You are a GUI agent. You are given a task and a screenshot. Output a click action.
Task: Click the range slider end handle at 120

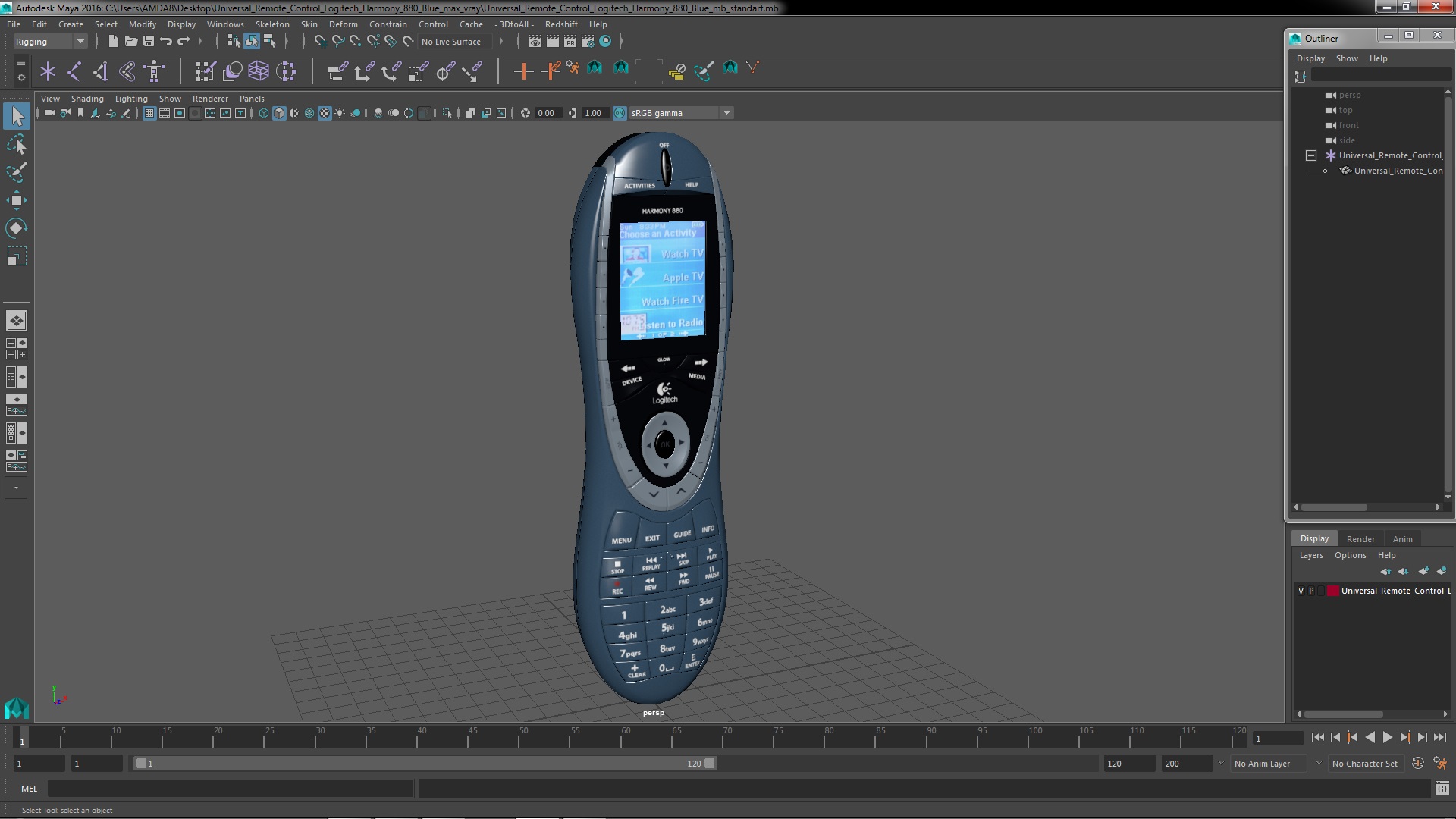tap(710, 764)
